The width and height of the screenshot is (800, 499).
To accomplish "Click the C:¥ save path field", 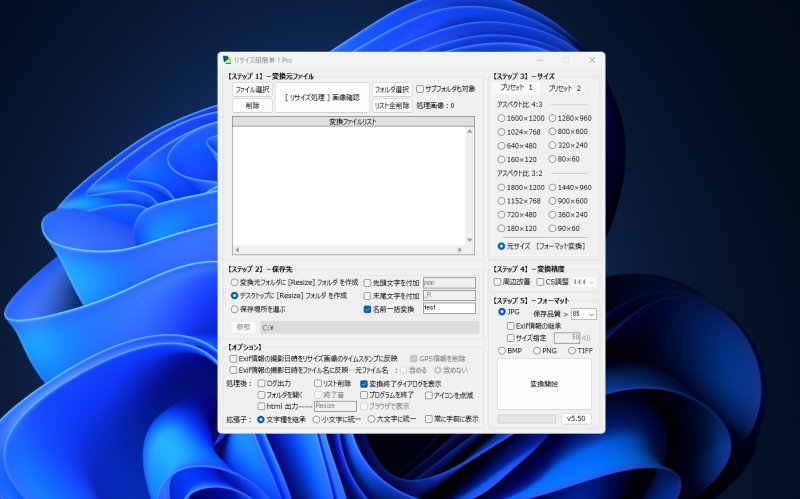I will [x=370, y=328].
